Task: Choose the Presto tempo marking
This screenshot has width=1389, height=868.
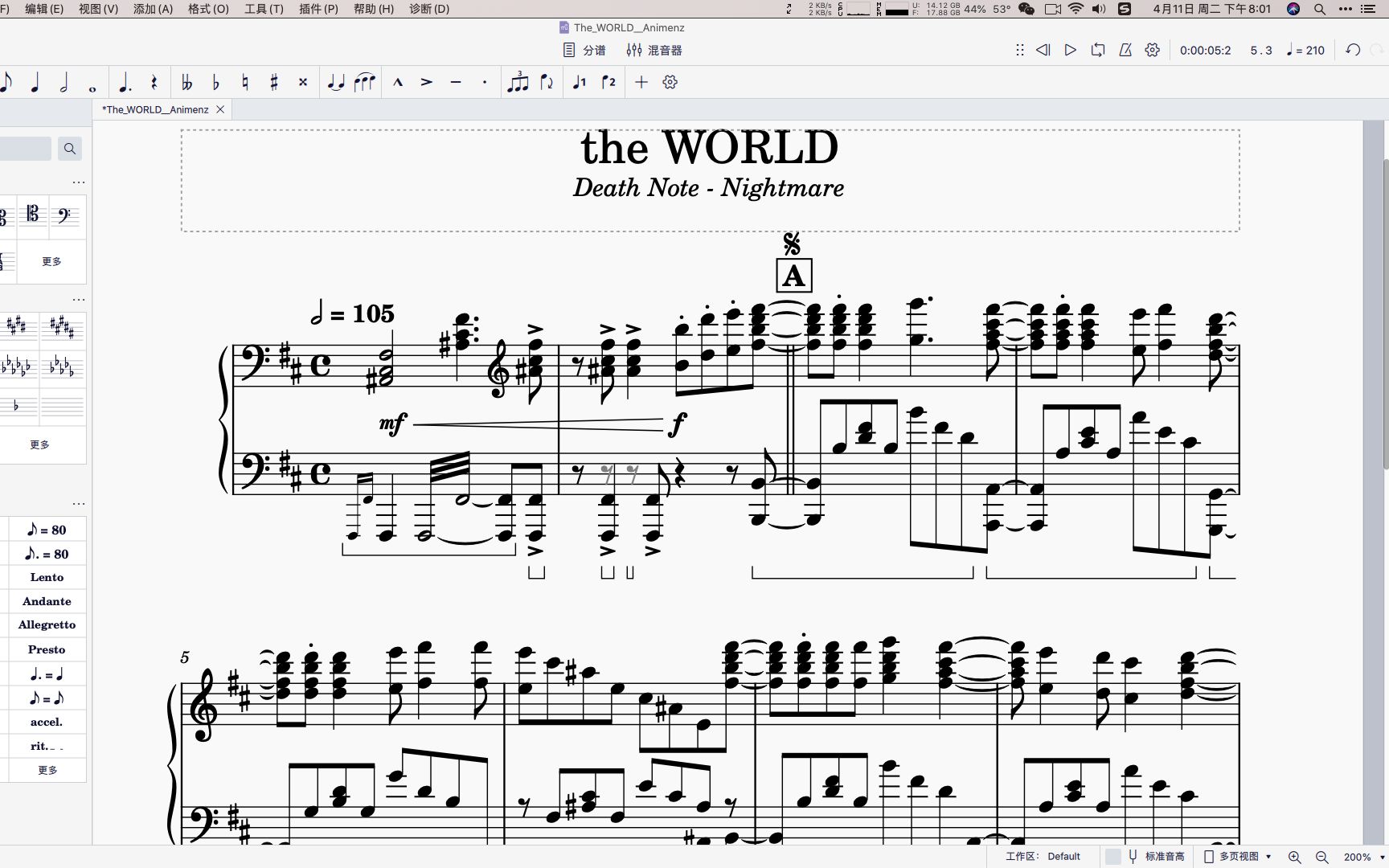Action: (47, 649)
